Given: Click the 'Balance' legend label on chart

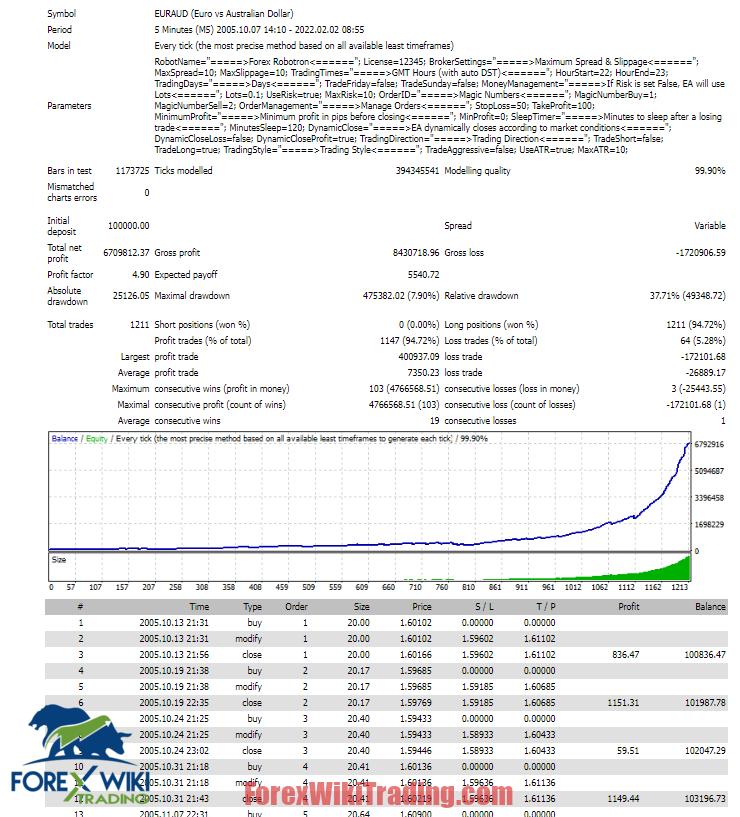Looking at the screenshot, I should point(65,439).
